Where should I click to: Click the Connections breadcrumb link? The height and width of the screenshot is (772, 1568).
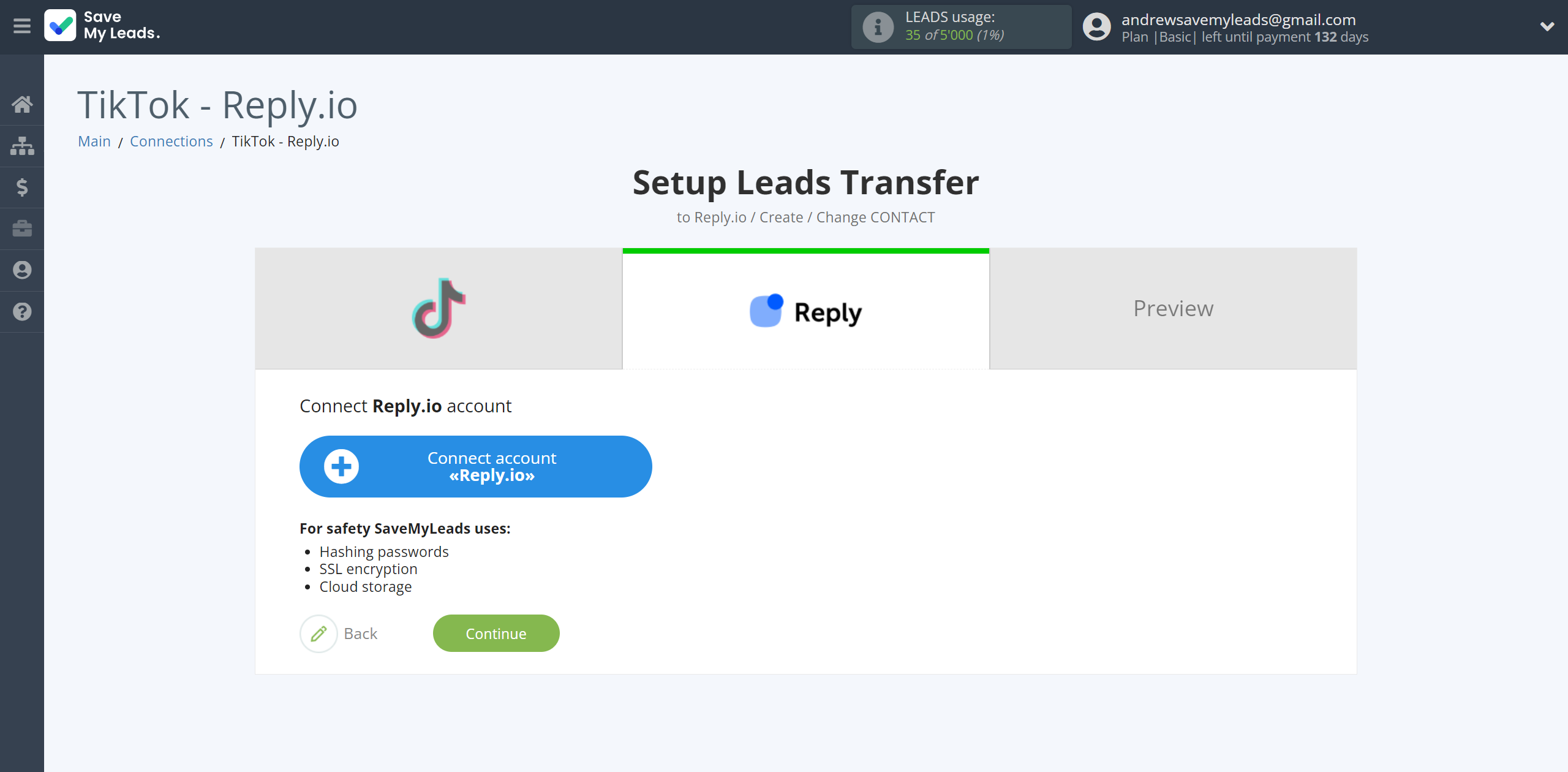pos(171,141)
